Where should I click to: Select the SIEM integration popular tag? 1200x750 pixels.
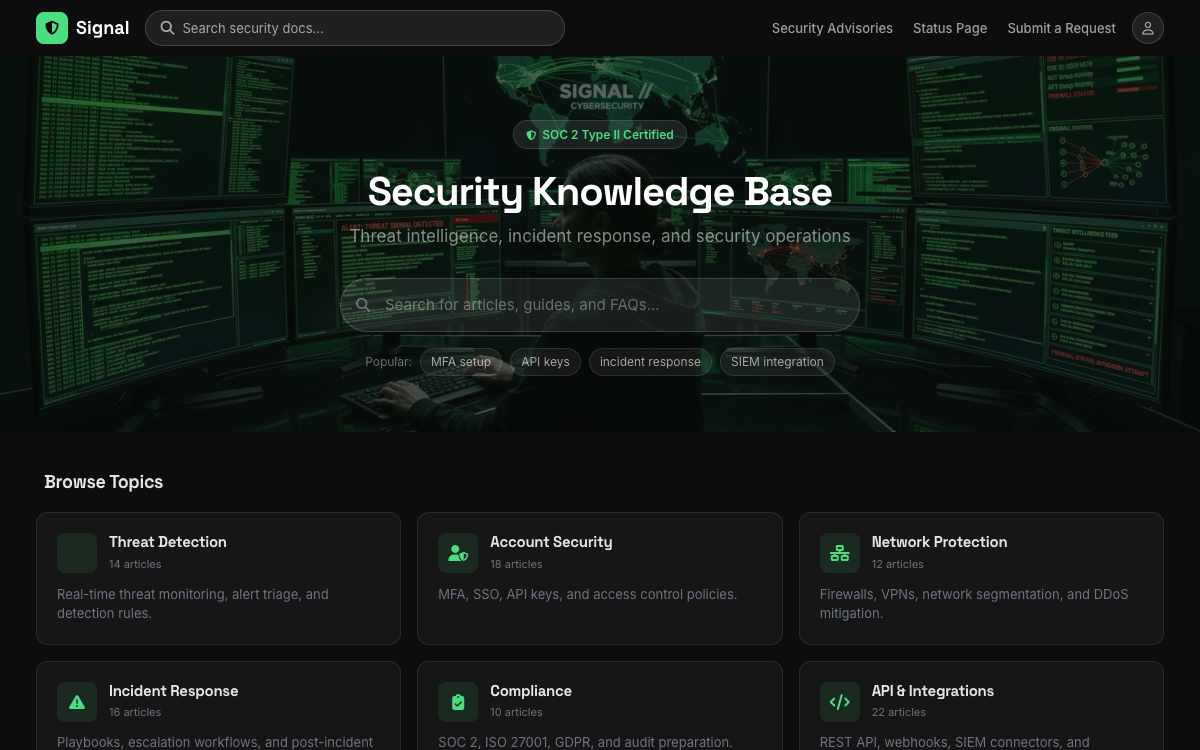(777, 362)
